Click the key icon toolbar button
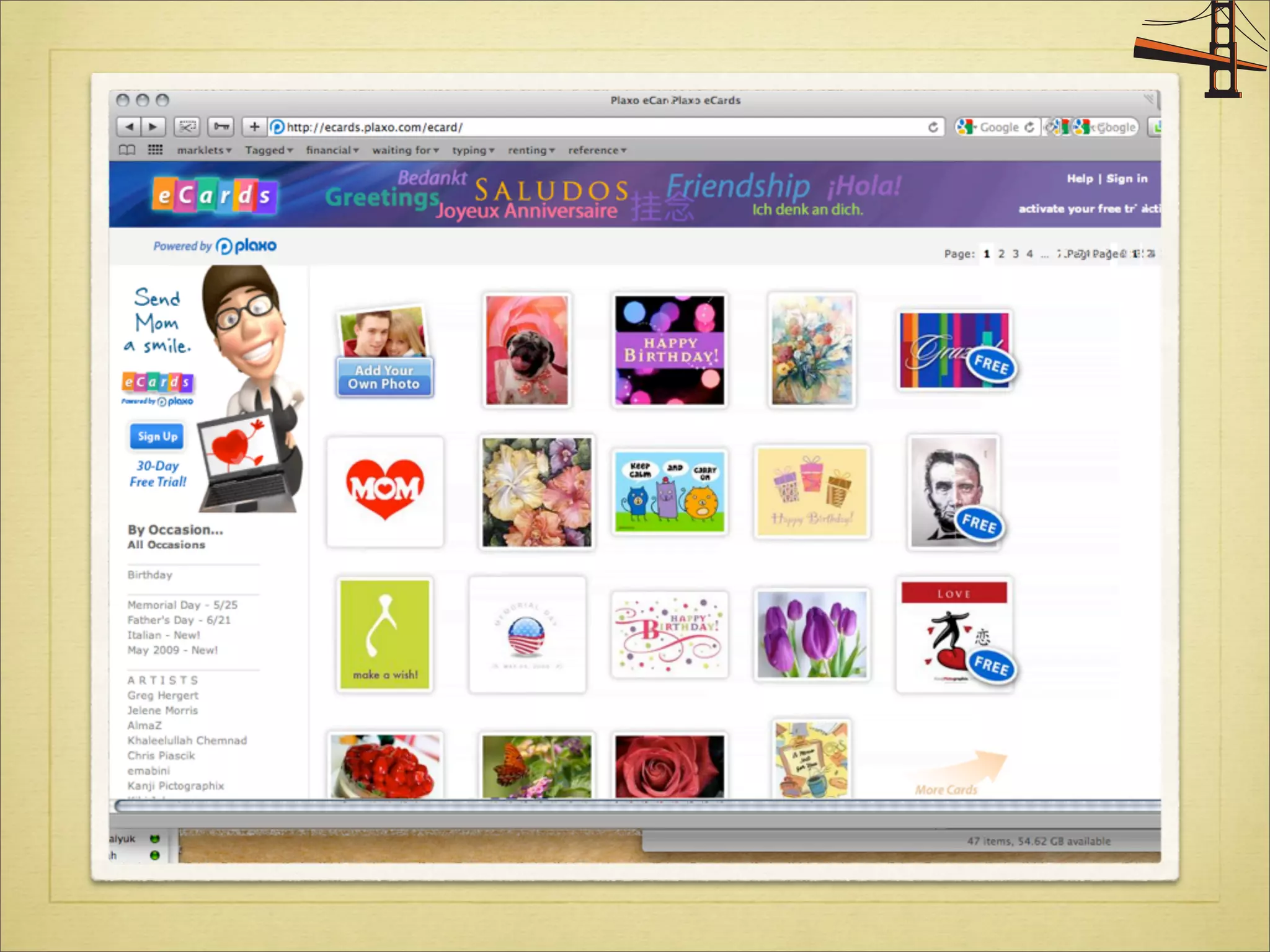Image resolution: width=1270 pixels, height=952 pixels. coord(221,127)
